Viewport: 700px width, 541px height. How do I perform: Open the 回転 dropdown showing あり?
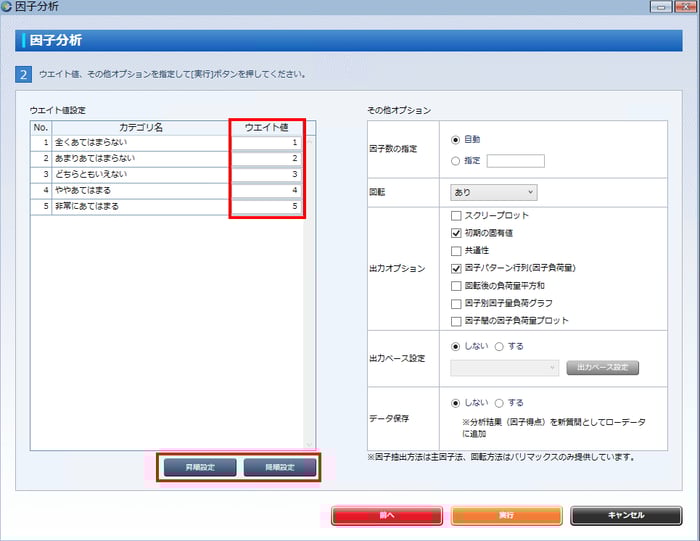pos(494,192)
